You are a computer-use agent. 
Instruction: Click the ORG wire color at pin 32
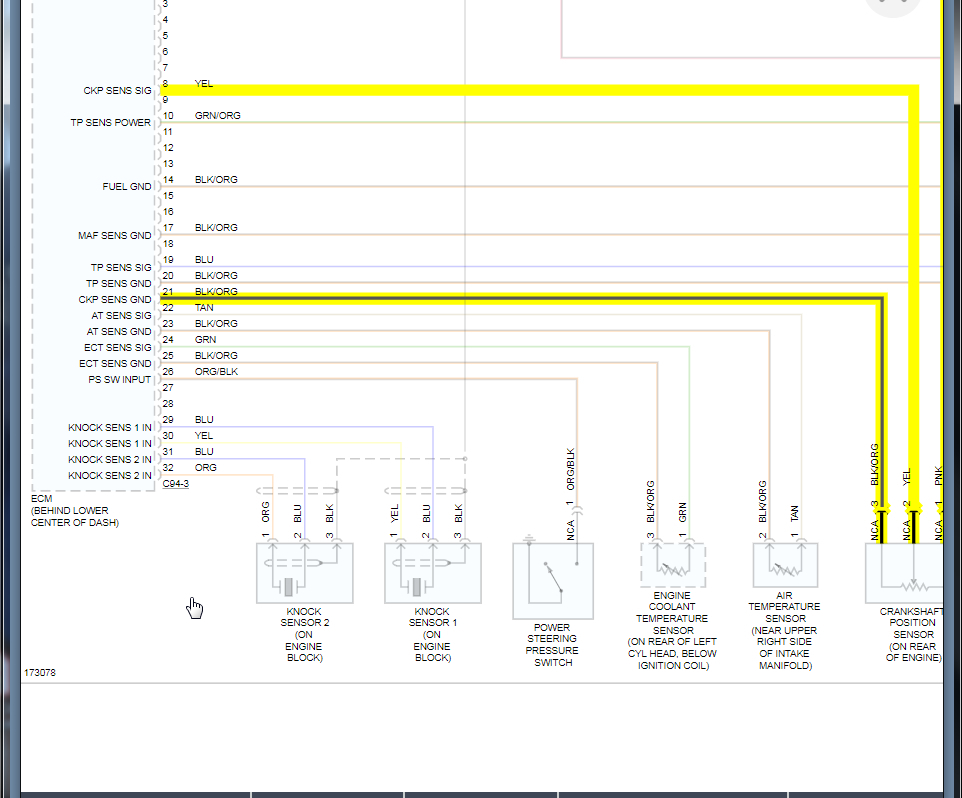[206, 467]
